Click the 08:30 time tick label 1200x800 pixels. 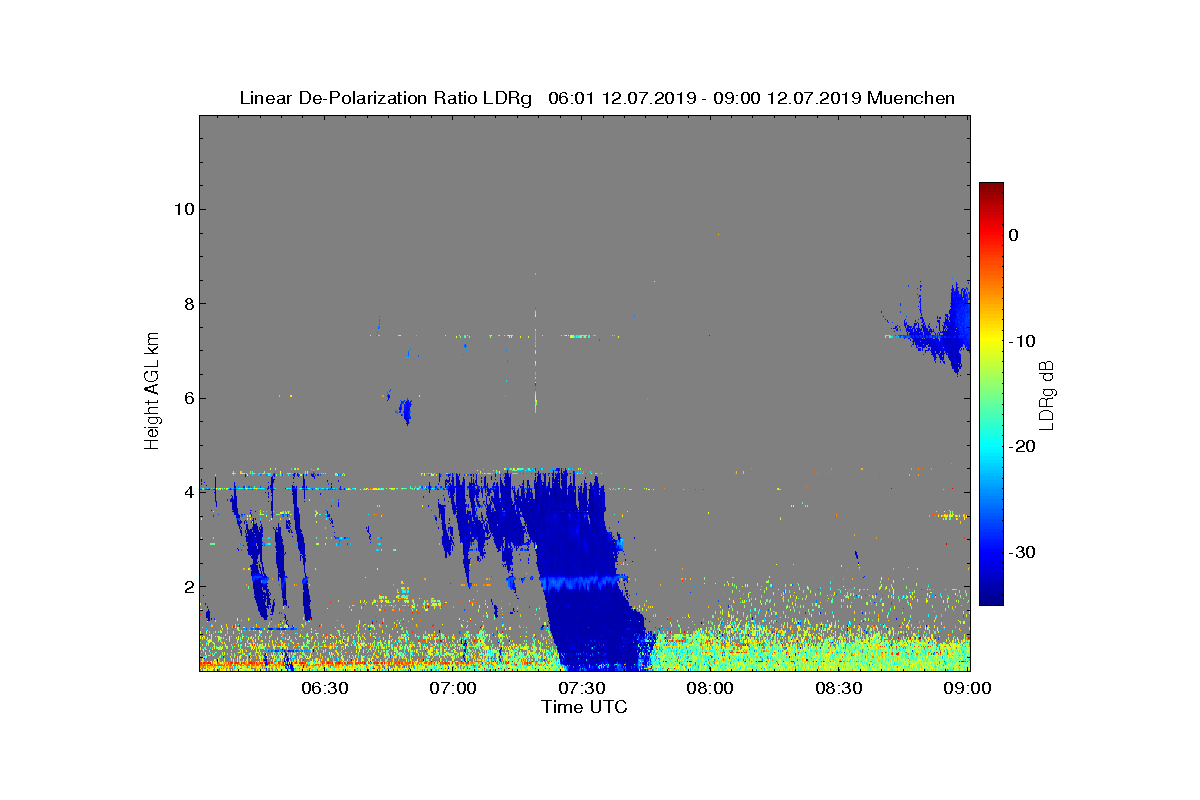point(840,688)
